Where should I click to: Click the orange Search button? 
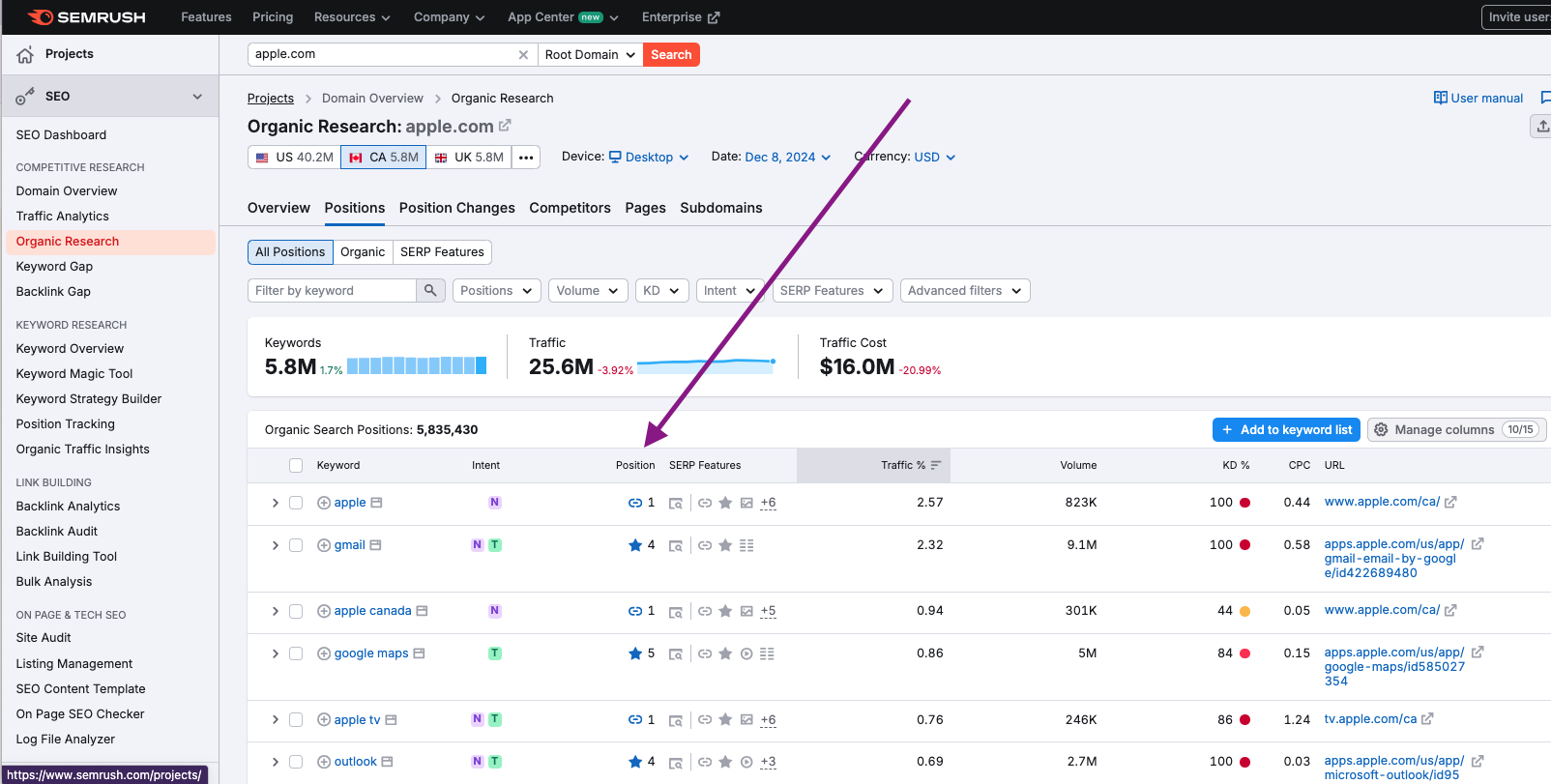point(671,55)
